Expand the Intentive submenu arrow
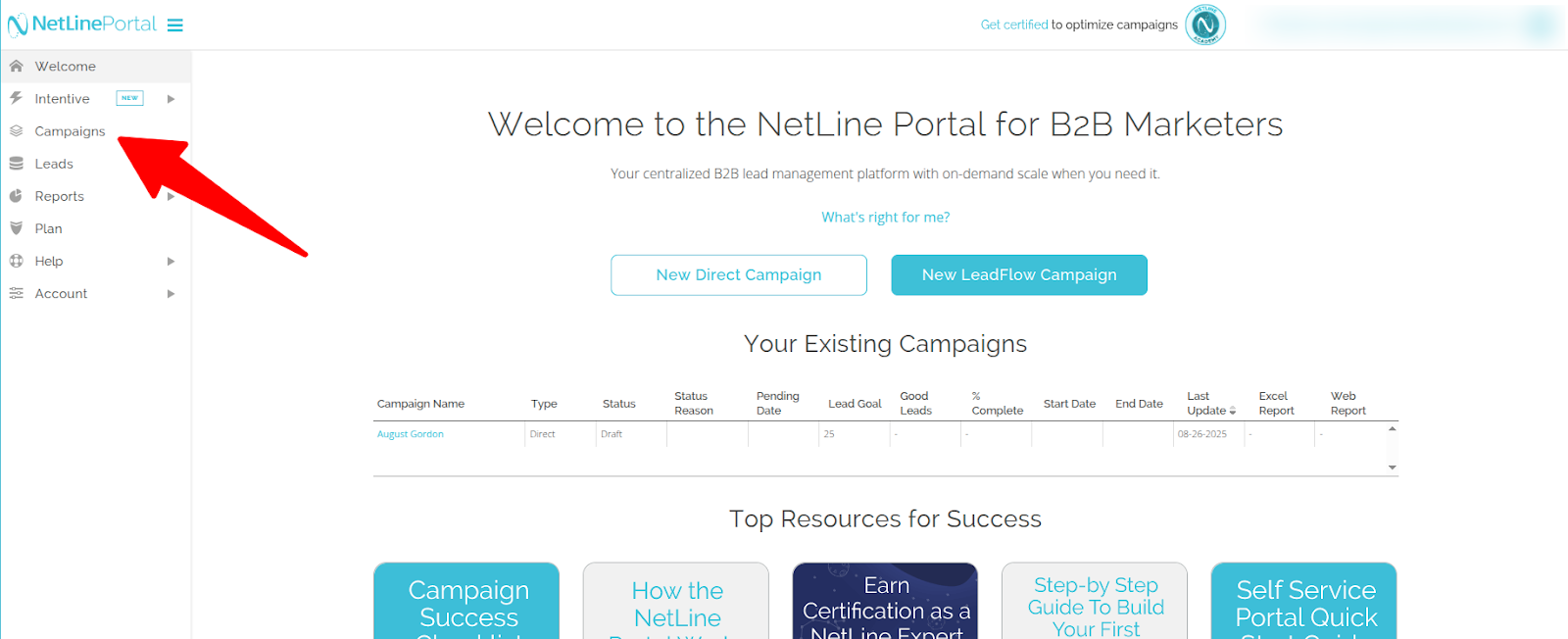1568x639 pixels. (x=171, y=99)
